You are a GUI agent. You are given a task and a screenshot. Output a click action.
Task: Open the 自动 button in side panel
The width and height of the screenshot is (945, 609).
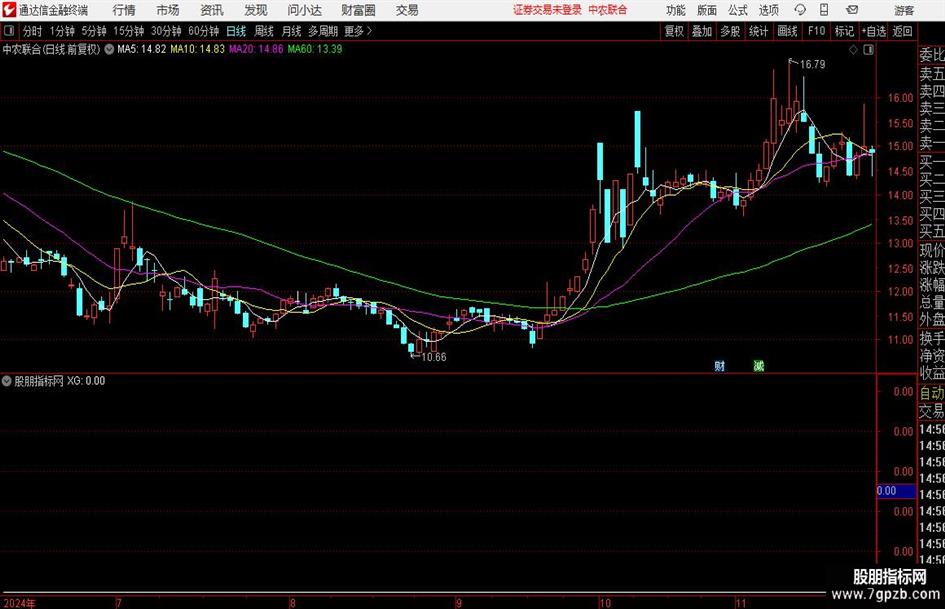click(932, 393)
